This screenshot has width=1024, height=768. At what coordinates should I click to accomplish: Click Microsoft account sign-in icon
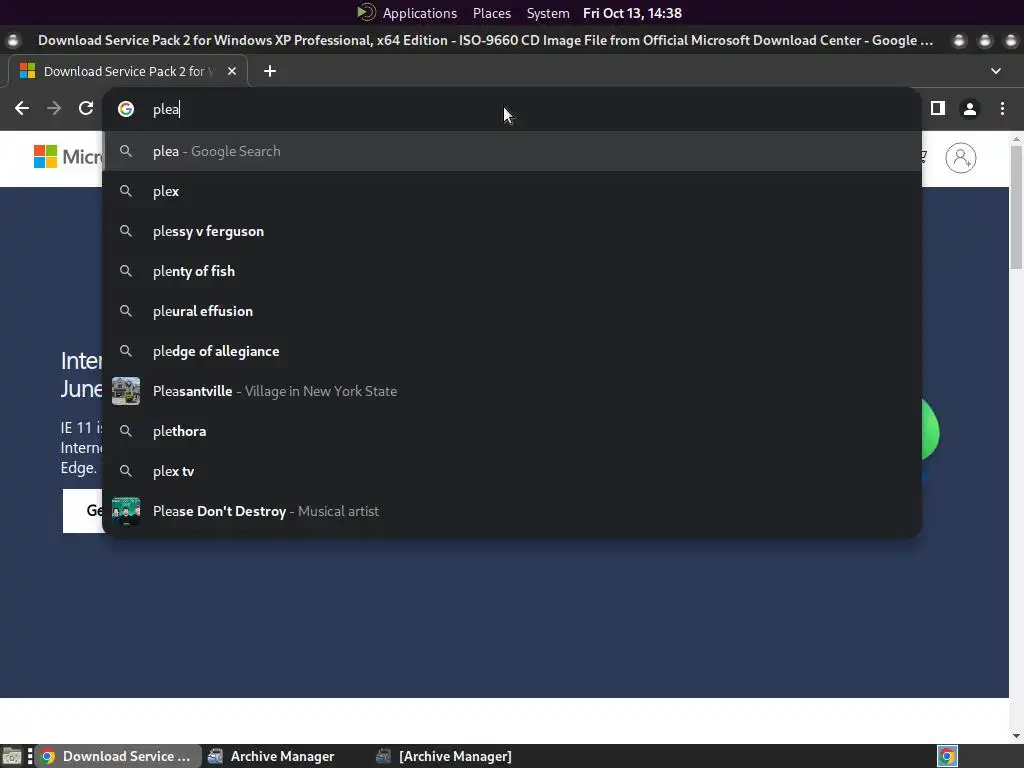tap(961, 158)
